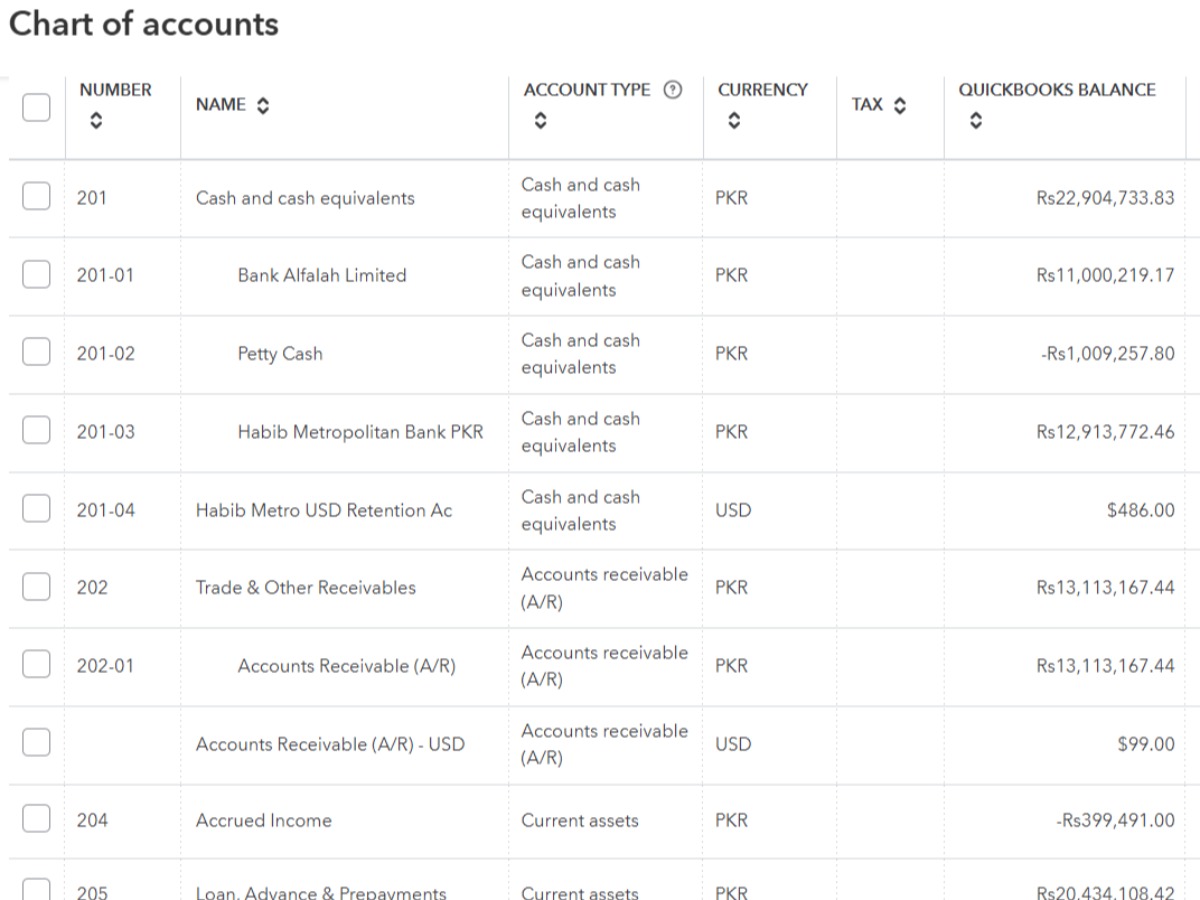Click USD currency of Accounts Receivable (A/R) - USD
The width and height of the screenshot is (1200, 900).
[732, 744]
